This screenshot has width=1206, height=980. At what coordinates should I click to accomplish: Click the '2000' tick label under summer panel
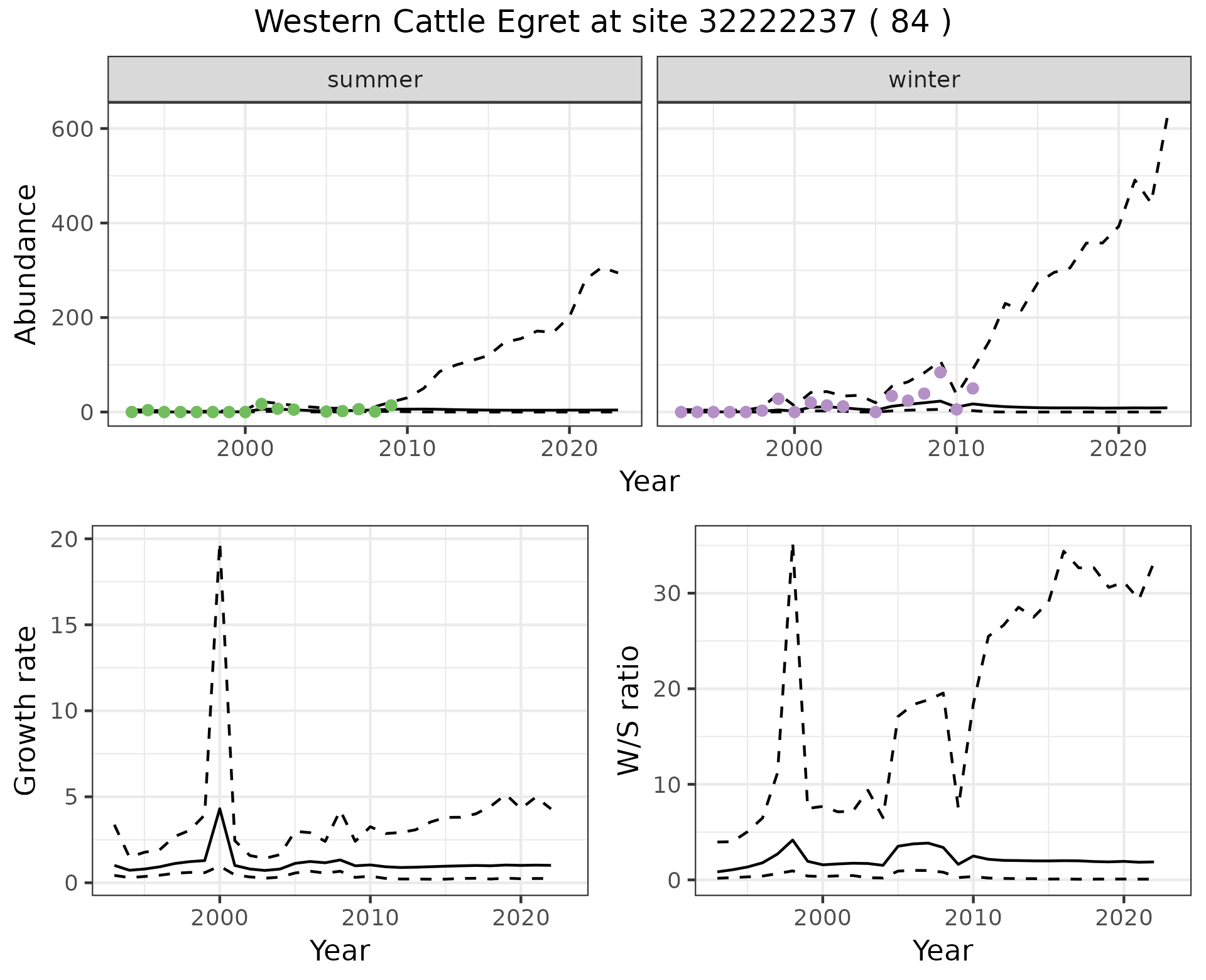coord(245,449)
